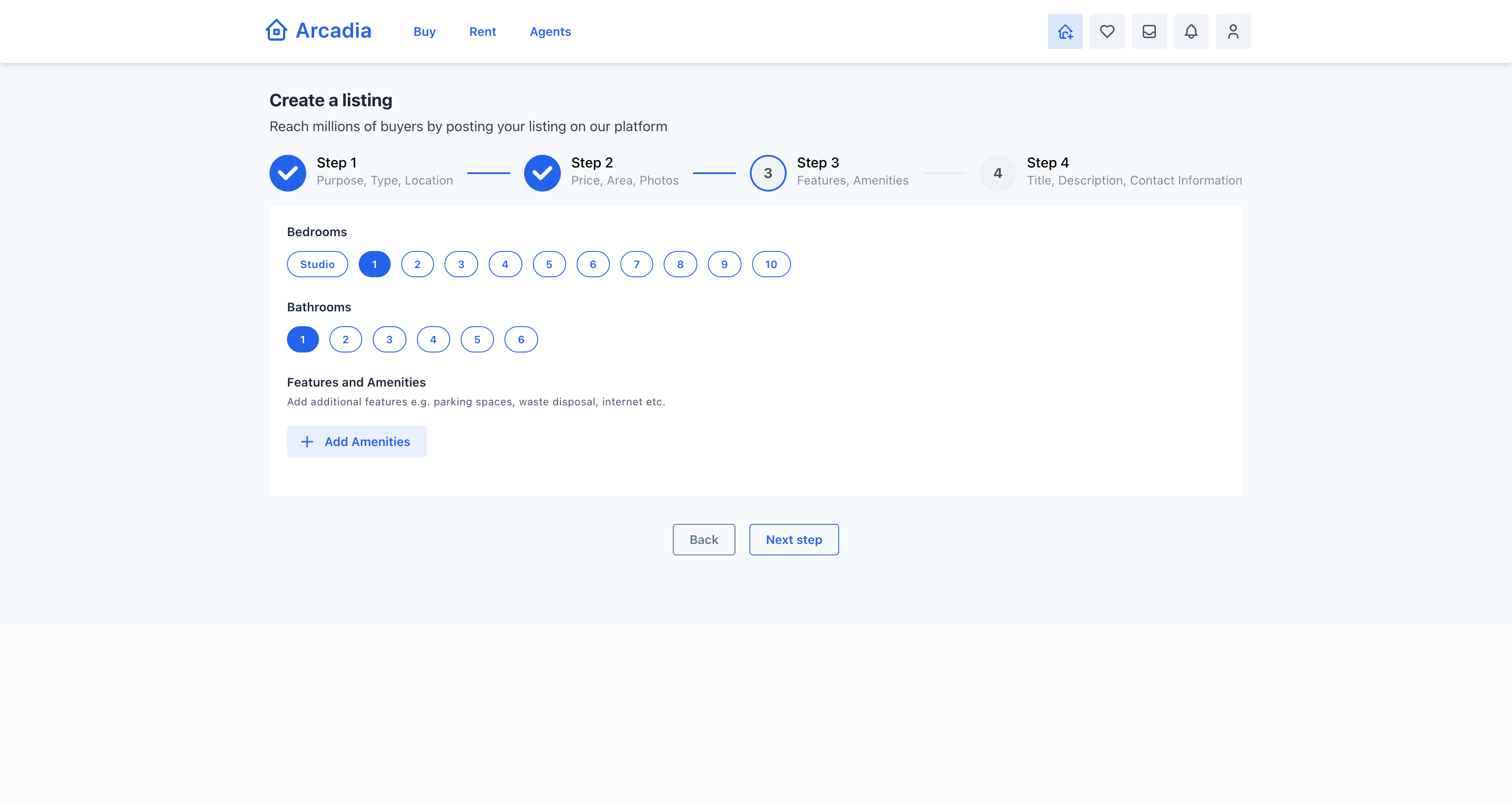Screen dimensions: 1512x802
Task: Click Step 2 checkmark circle
Action: click(542, 173)
